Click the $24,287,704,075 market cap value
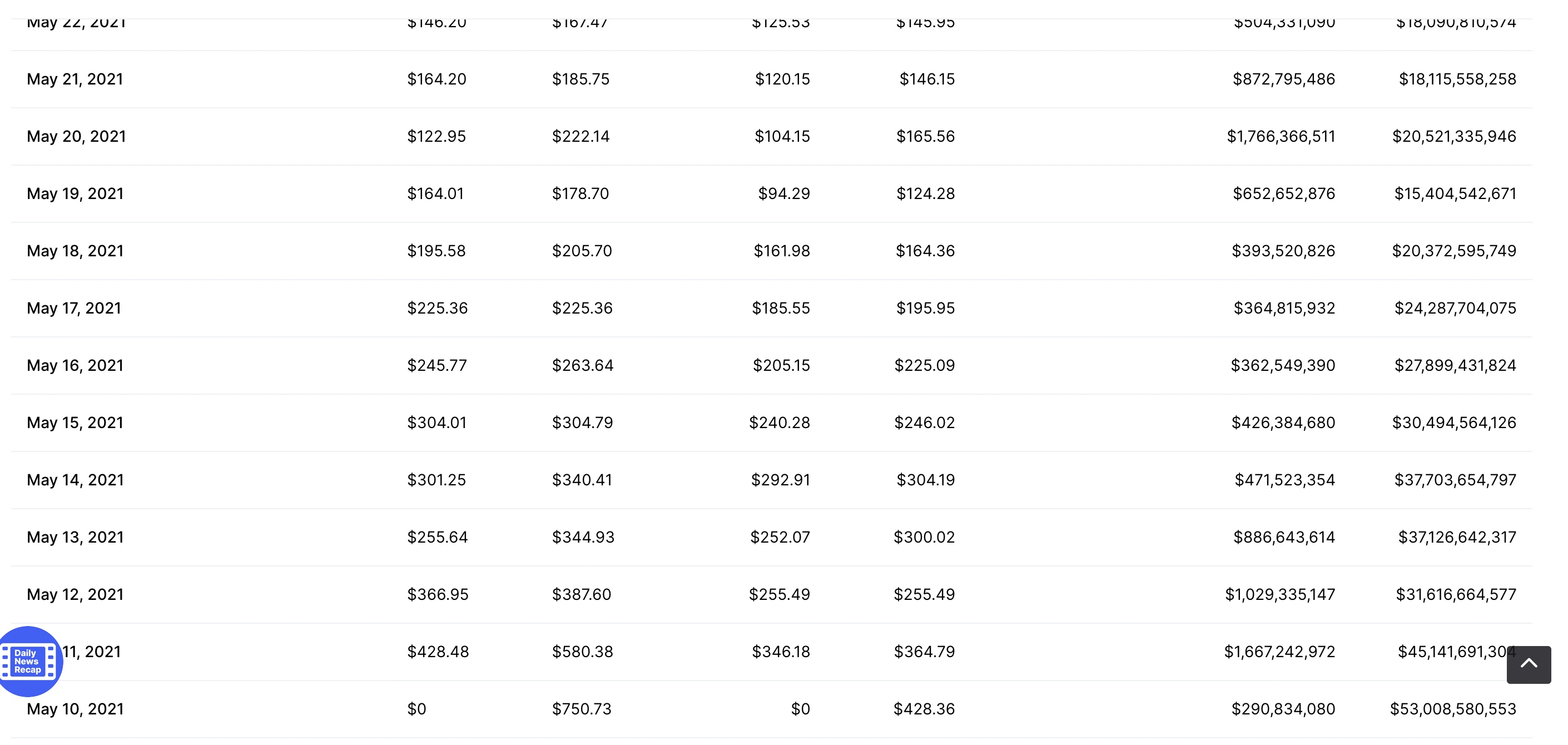 pyautogui.click(x=1455, y=308)
